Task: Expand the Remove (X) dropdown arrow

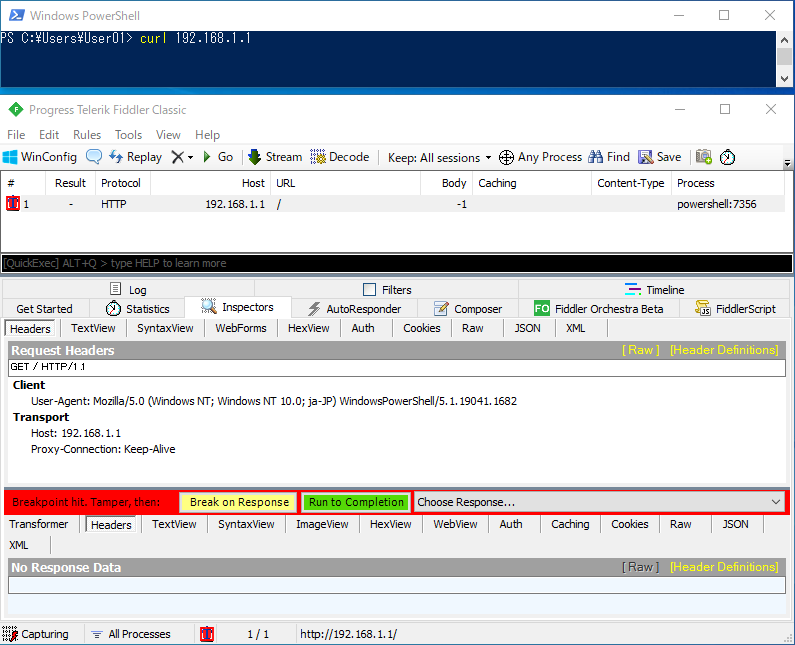Action: 190,157
